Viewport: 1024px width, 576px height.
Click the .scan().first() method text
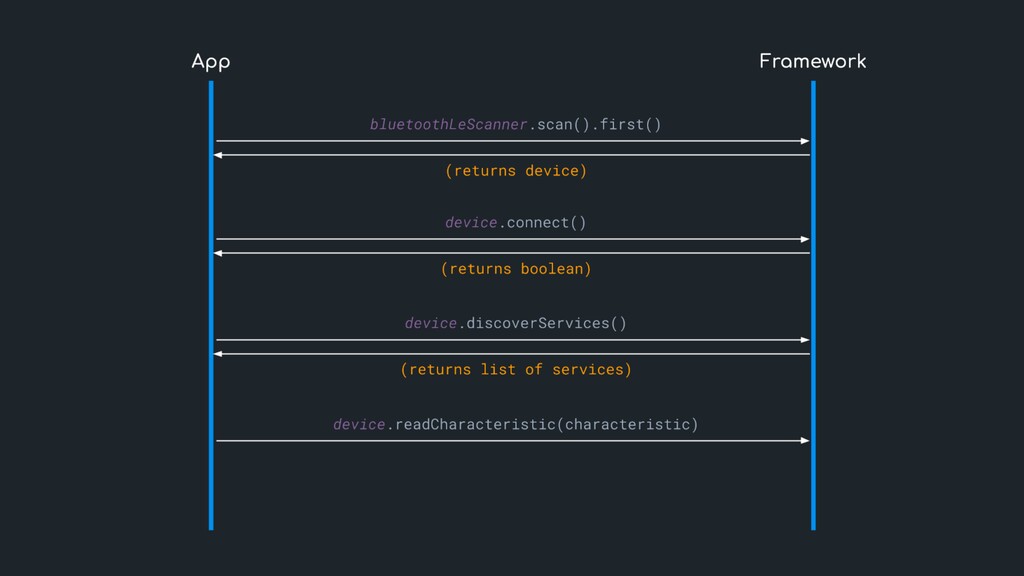[594, 125]
